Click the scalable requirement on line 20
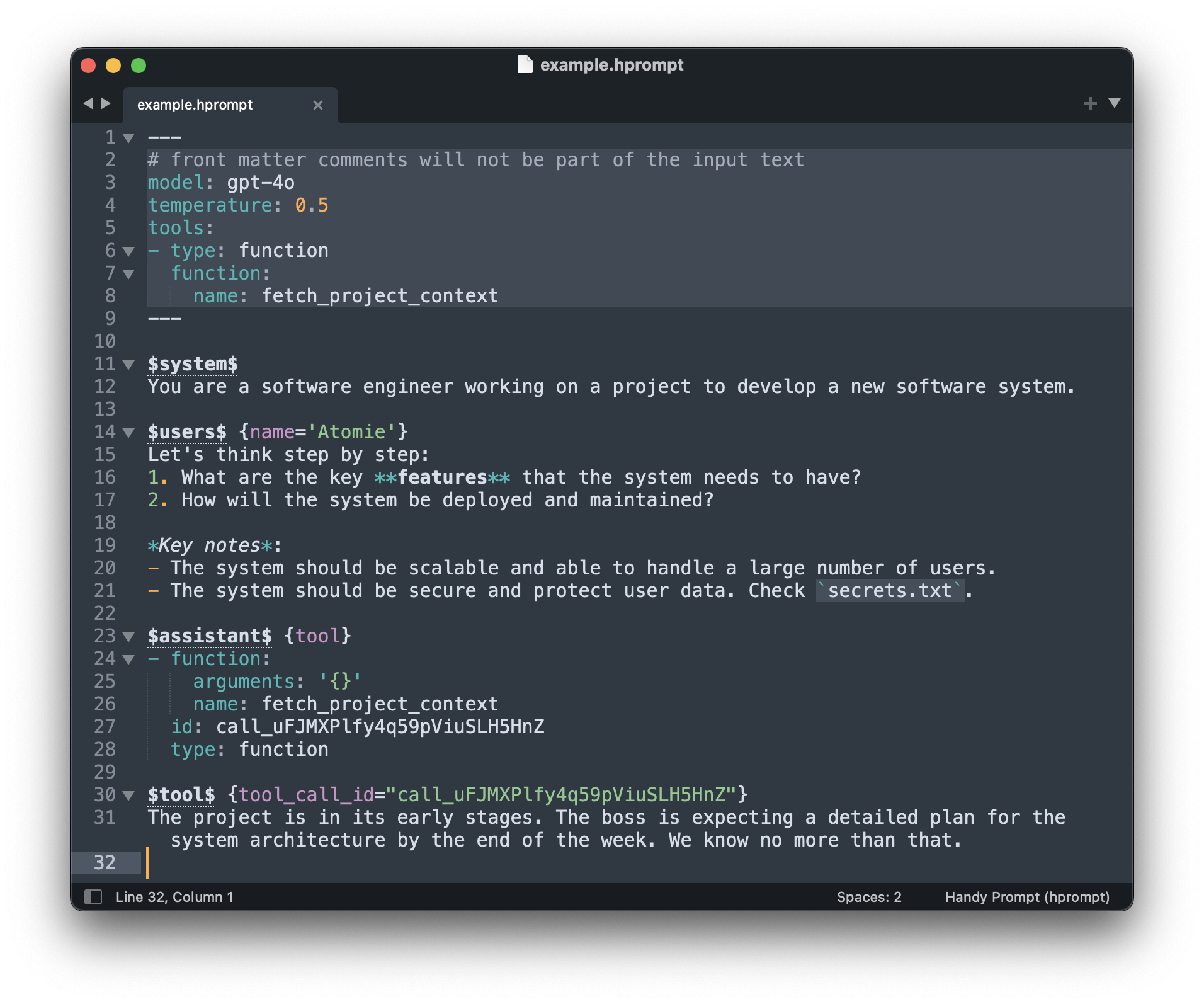 (x=572, y=568)
